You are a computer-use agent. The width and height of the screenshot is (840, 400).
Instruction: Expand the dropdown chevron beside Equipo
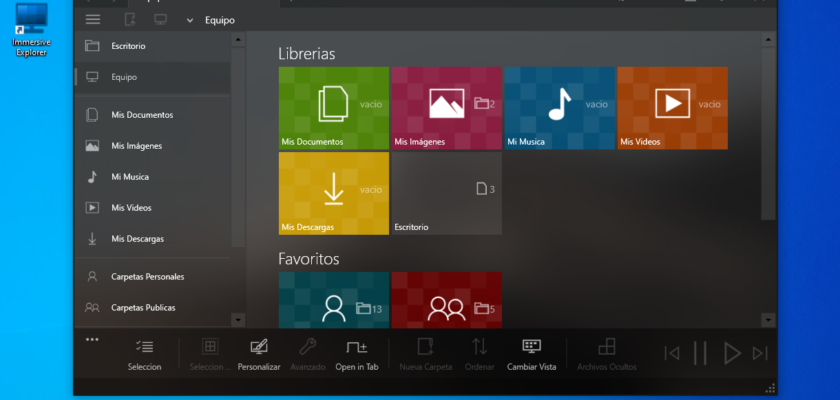190,20
